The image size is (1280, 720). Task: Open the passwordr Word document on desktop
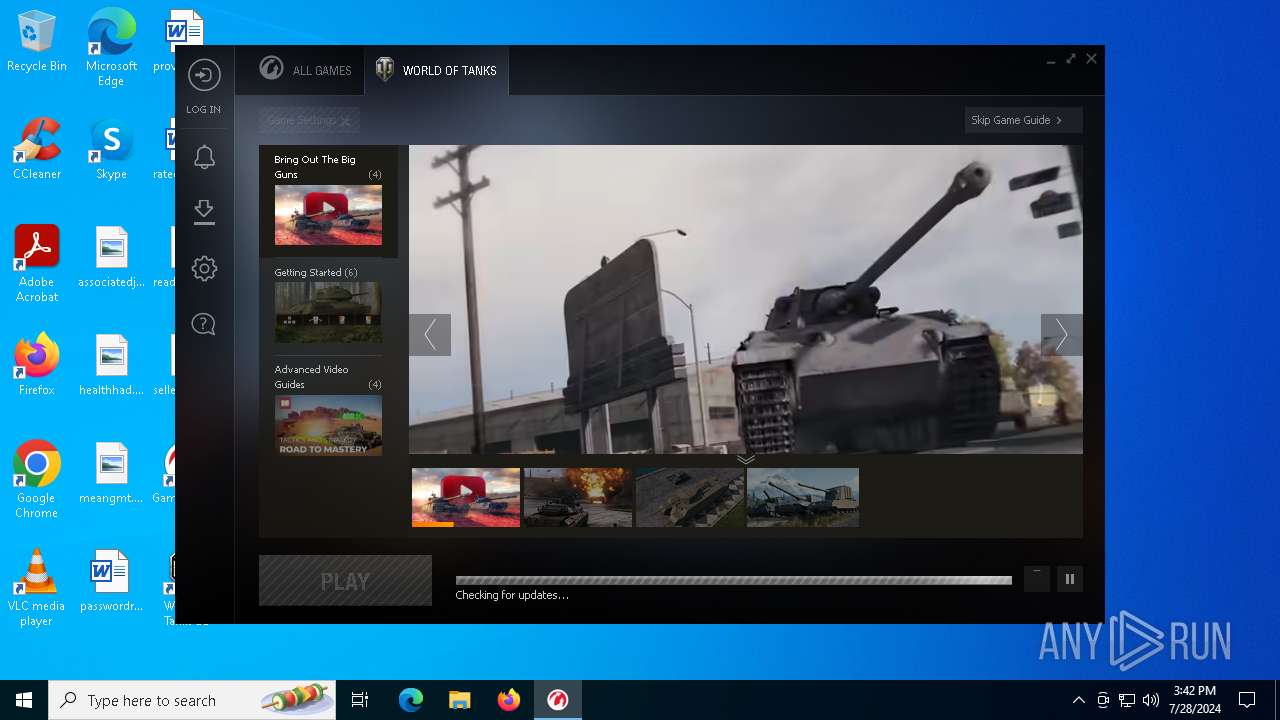point(111,581)
